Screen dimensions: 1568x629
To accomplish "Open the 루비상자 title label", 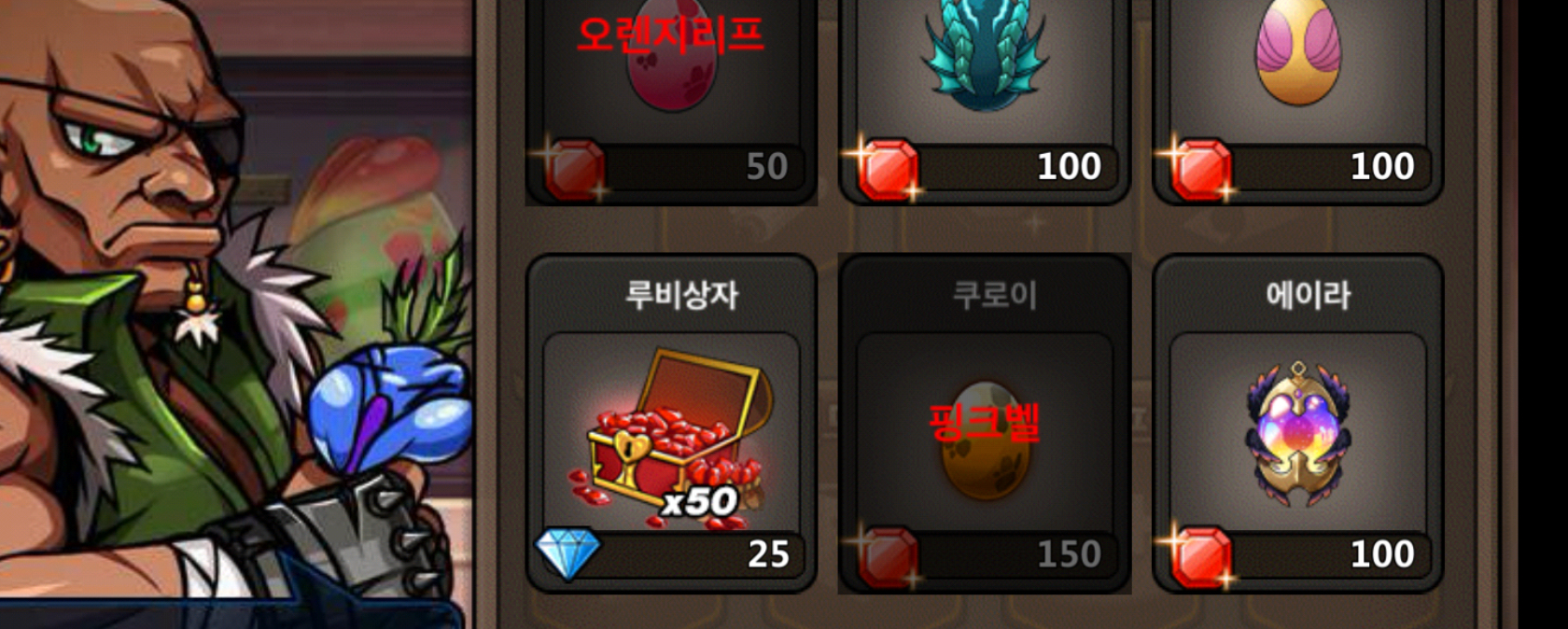I will 681,295.
